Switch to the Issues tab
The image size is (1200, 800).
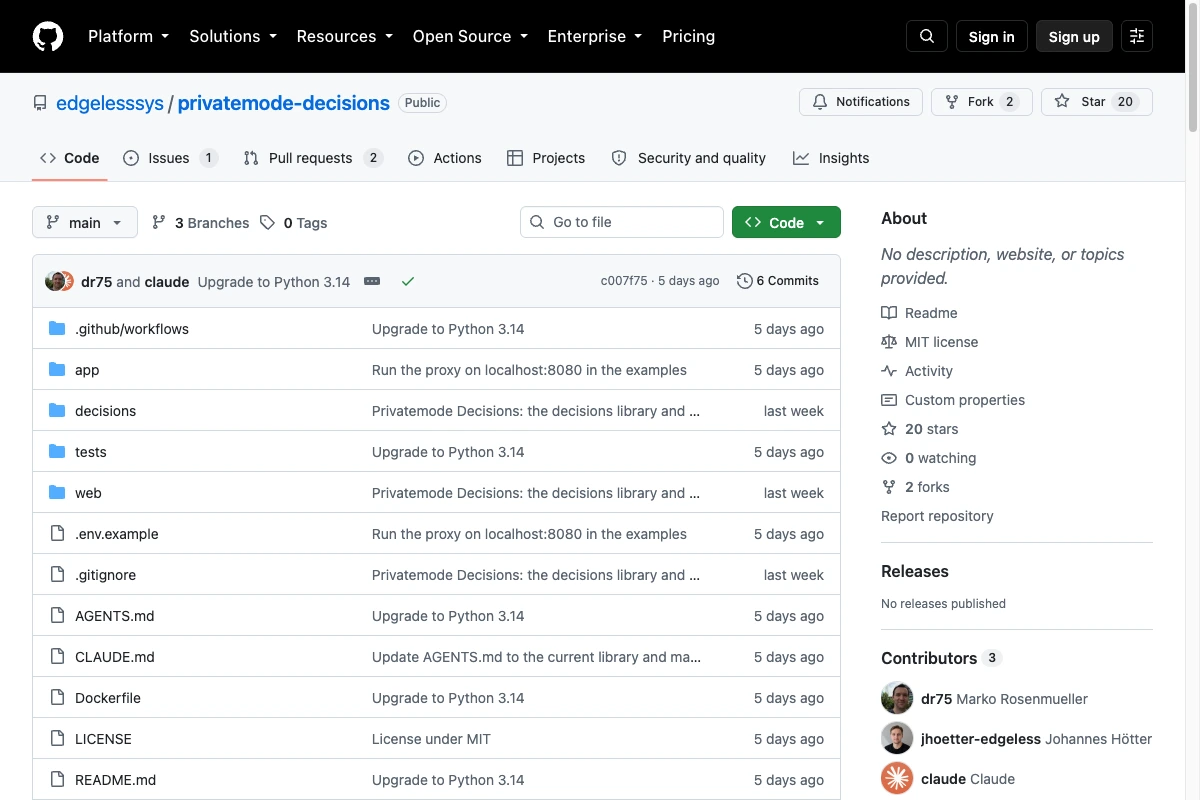point(171,158)
